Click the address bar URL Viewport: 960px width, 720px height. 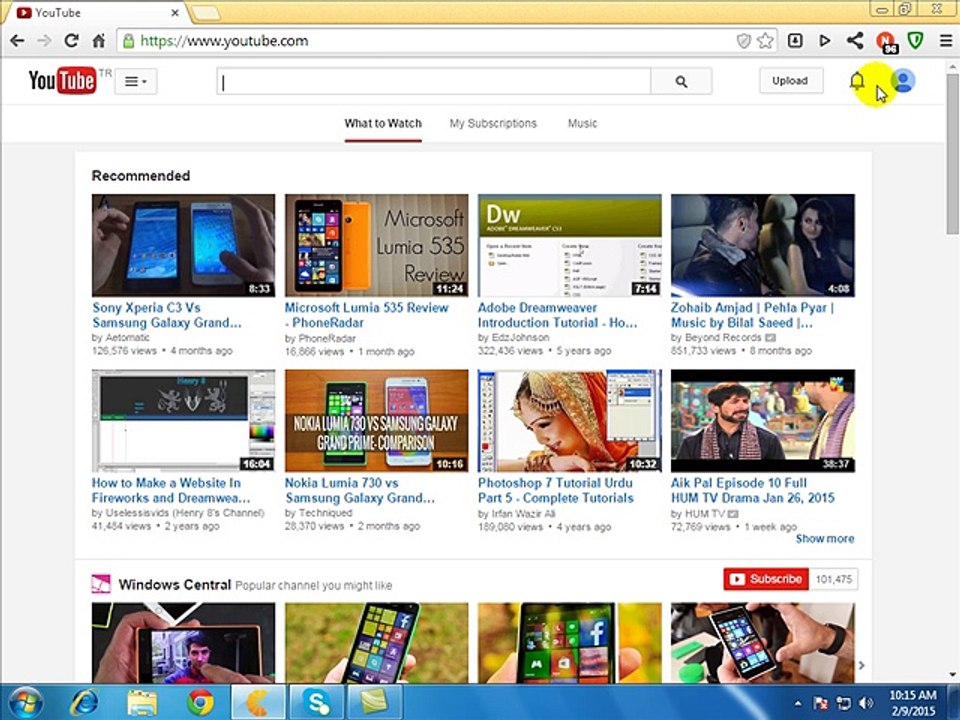pyautogui.click(x=224, y=41)
